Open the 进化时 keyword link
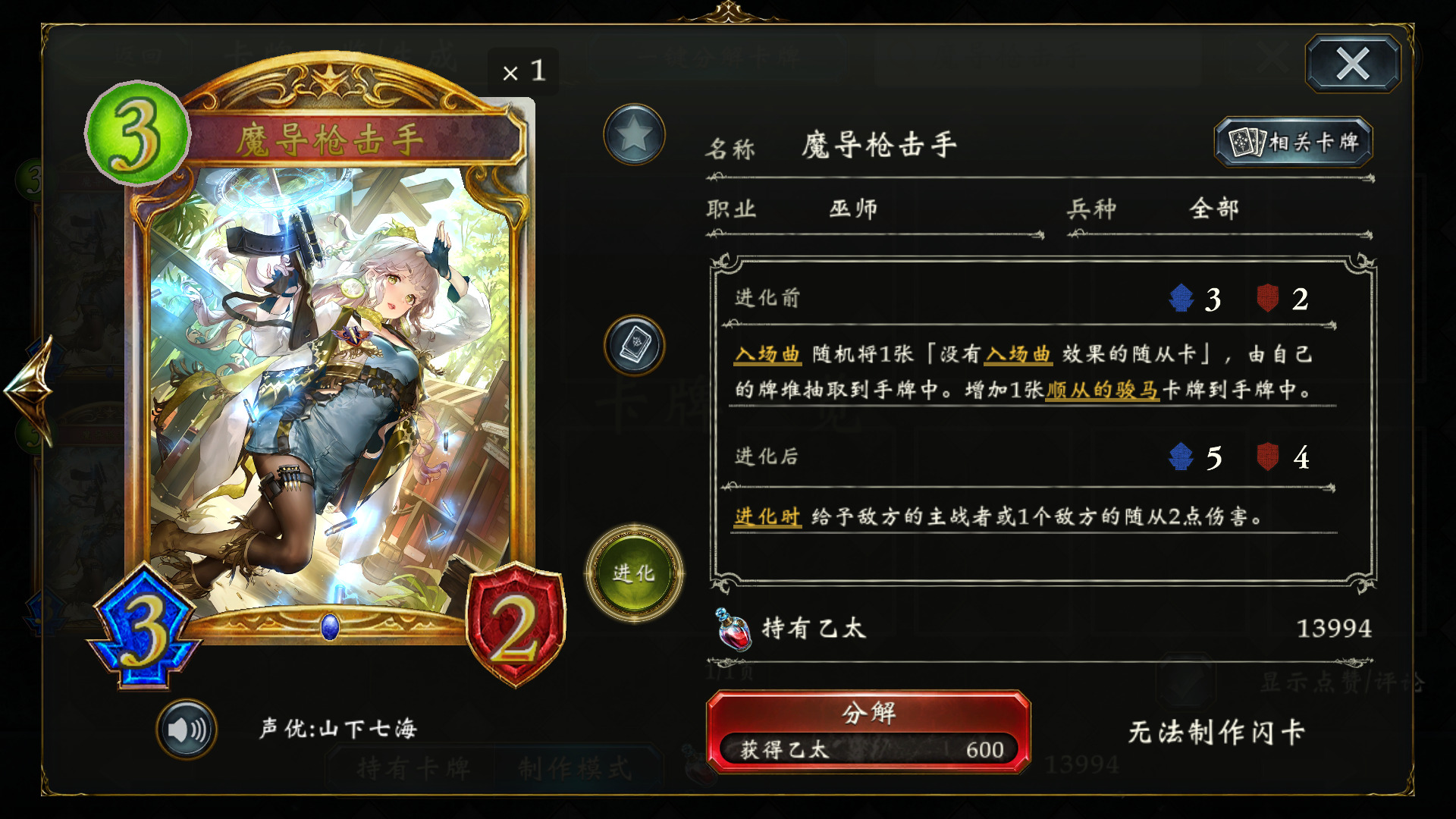This screenshot has height=819, width=1456. (767, 516)
